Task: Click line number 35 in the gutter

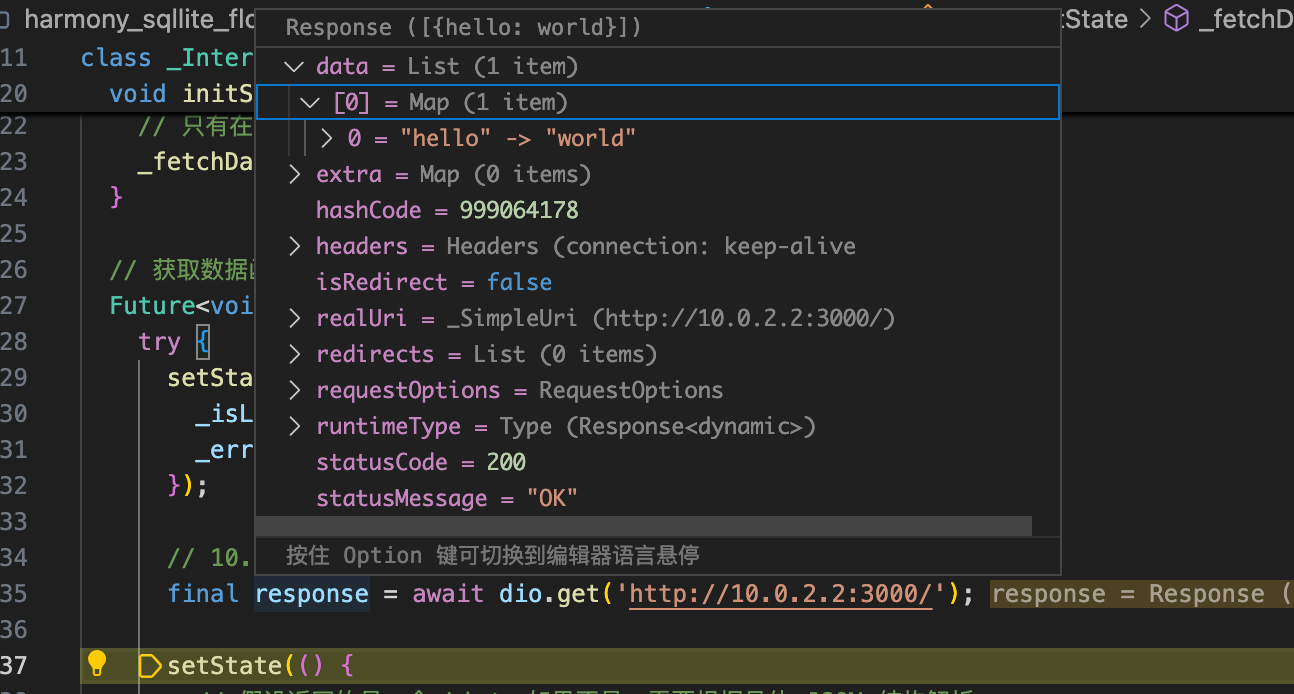Action: click(14, 594)
